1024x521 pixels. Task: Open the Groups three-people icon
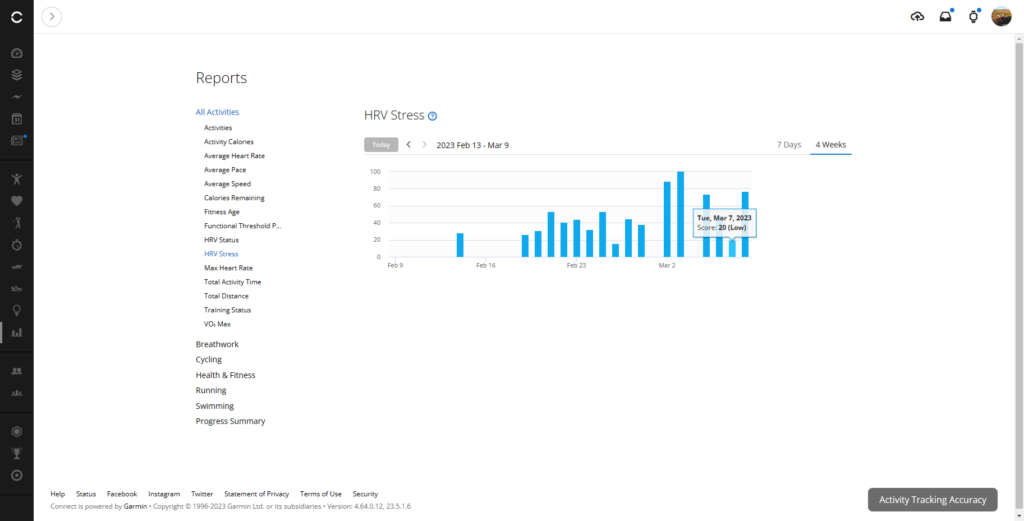tap(17, 393)
